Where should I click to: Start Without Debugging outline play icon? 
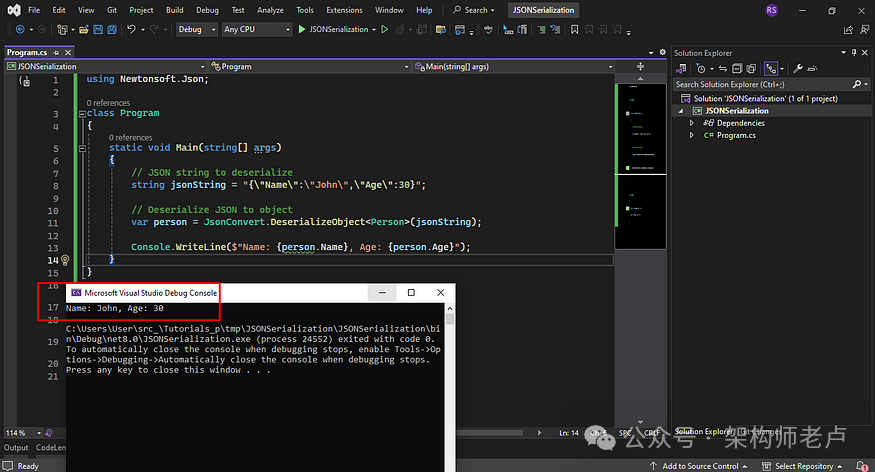(x=384, y=29)
